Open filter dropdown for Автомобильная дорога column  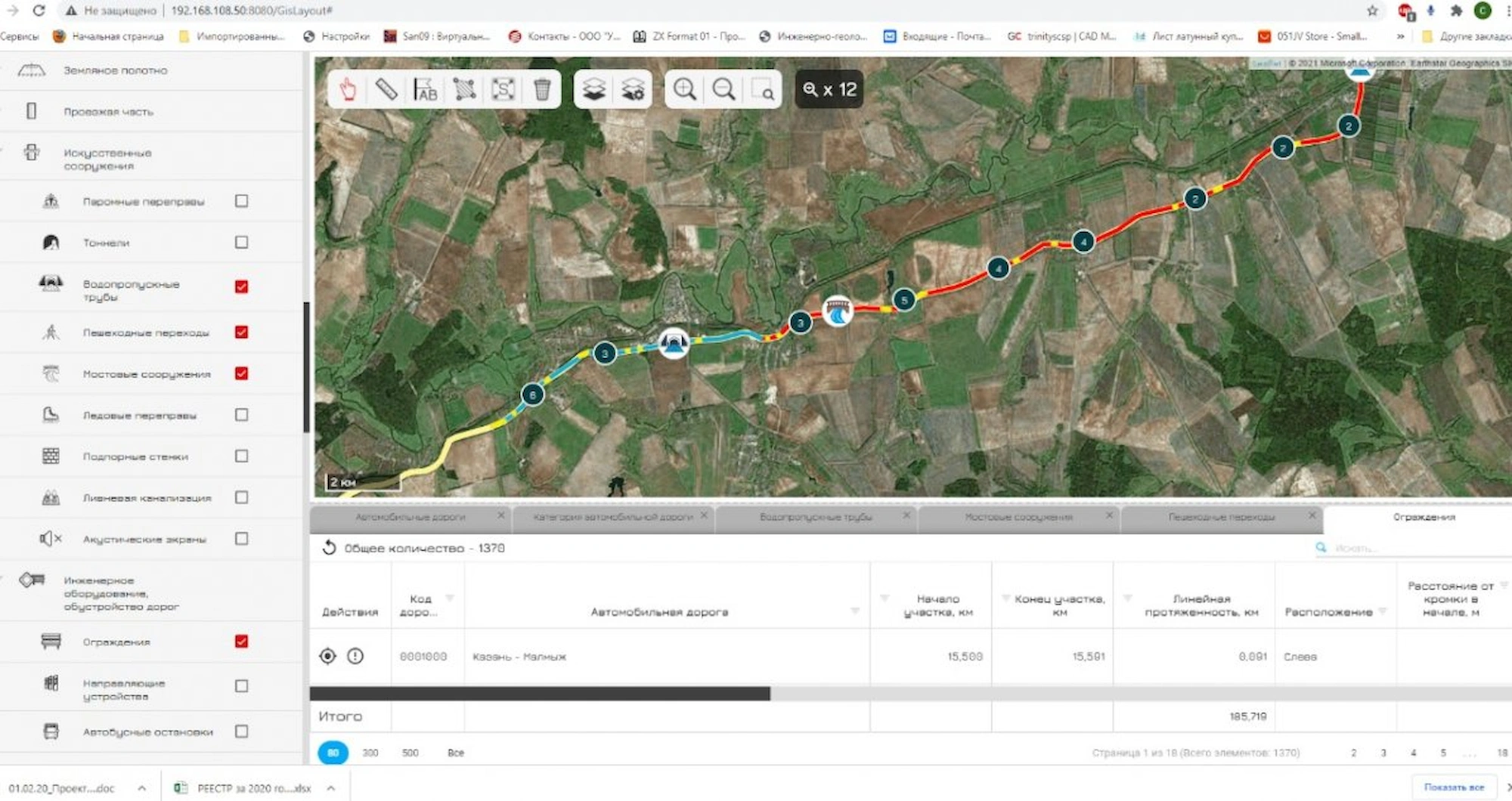click(x=855, y=611)
